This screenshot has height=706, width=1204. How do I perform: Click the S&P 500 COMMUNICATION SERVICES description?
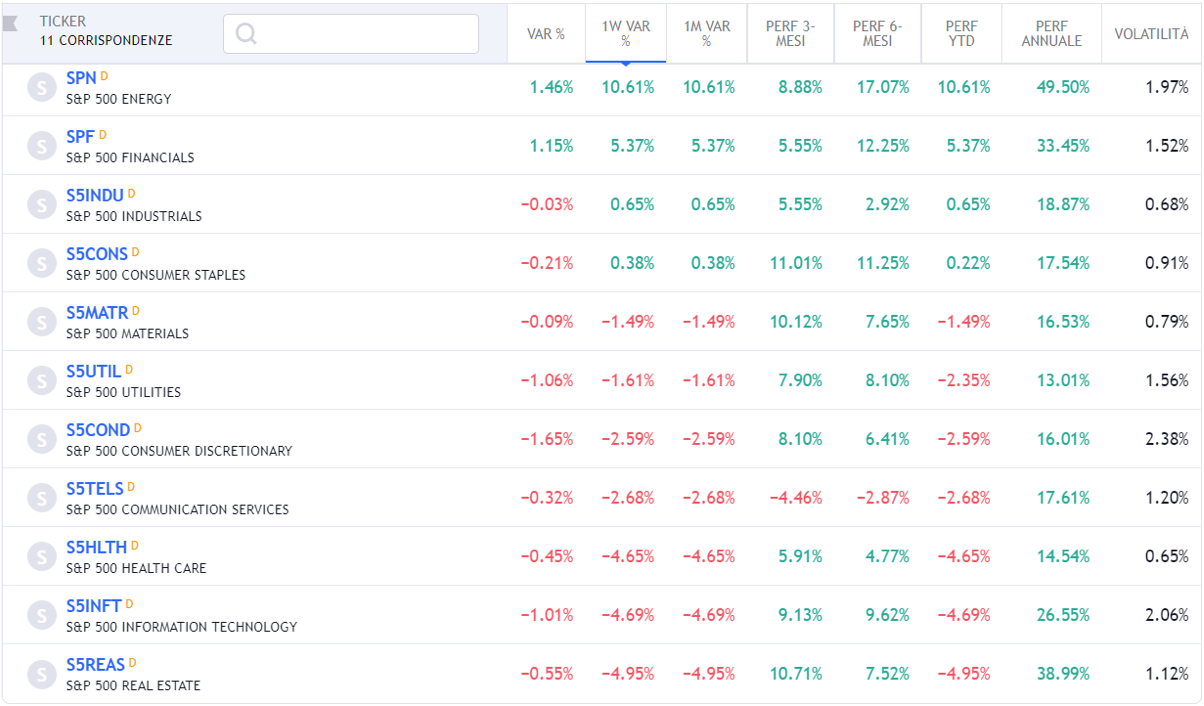pyautogui.click(x=177, y=510)
